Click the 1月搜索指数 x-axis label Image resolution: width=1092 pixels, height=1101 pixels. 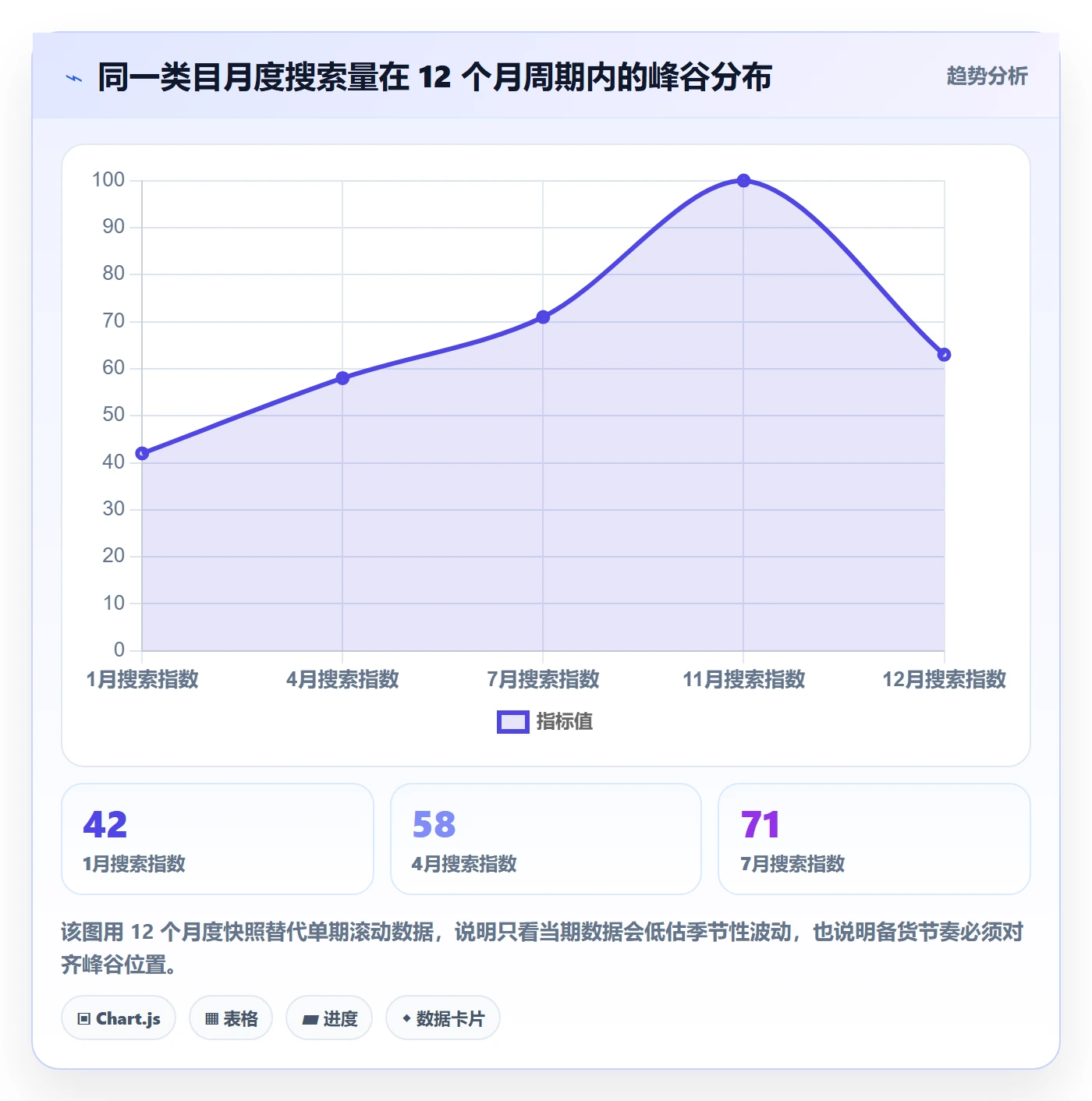143,679
